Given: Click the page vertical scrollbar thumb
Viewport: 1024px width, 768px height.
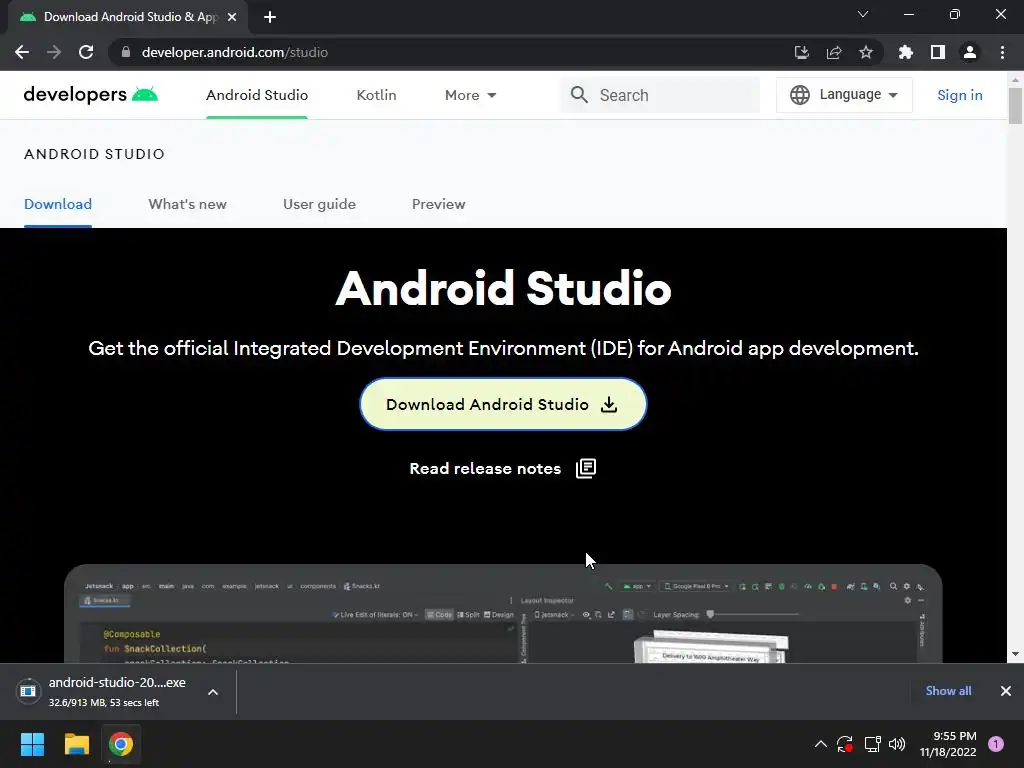Looking at the screenshot, I should (x=1015, y=105).
